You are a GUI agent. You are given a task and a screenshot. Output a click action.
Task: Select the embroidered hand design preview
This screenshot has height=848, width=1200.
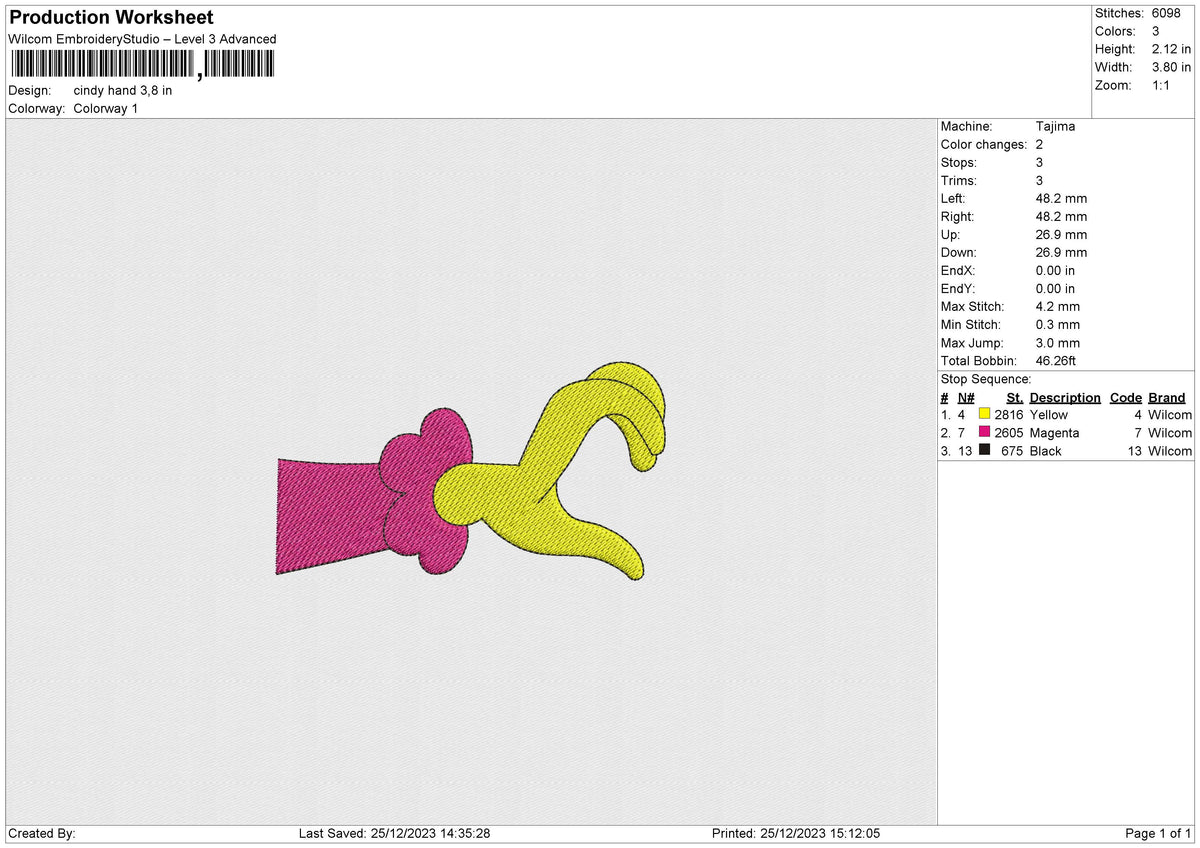(x=470, y=473)
